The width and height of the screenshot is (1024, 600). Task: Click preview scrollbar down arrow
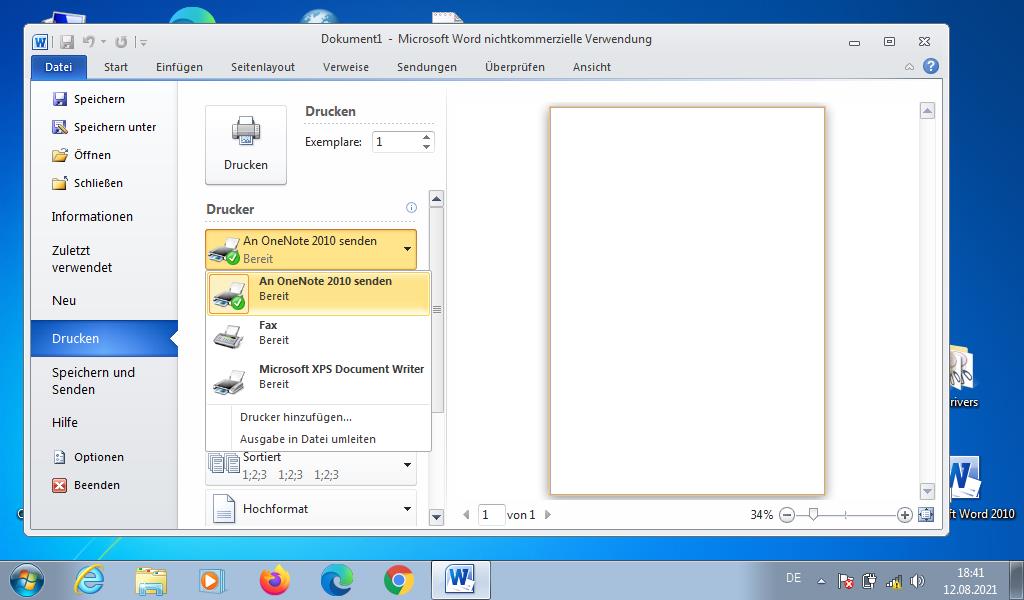point(927,491)
